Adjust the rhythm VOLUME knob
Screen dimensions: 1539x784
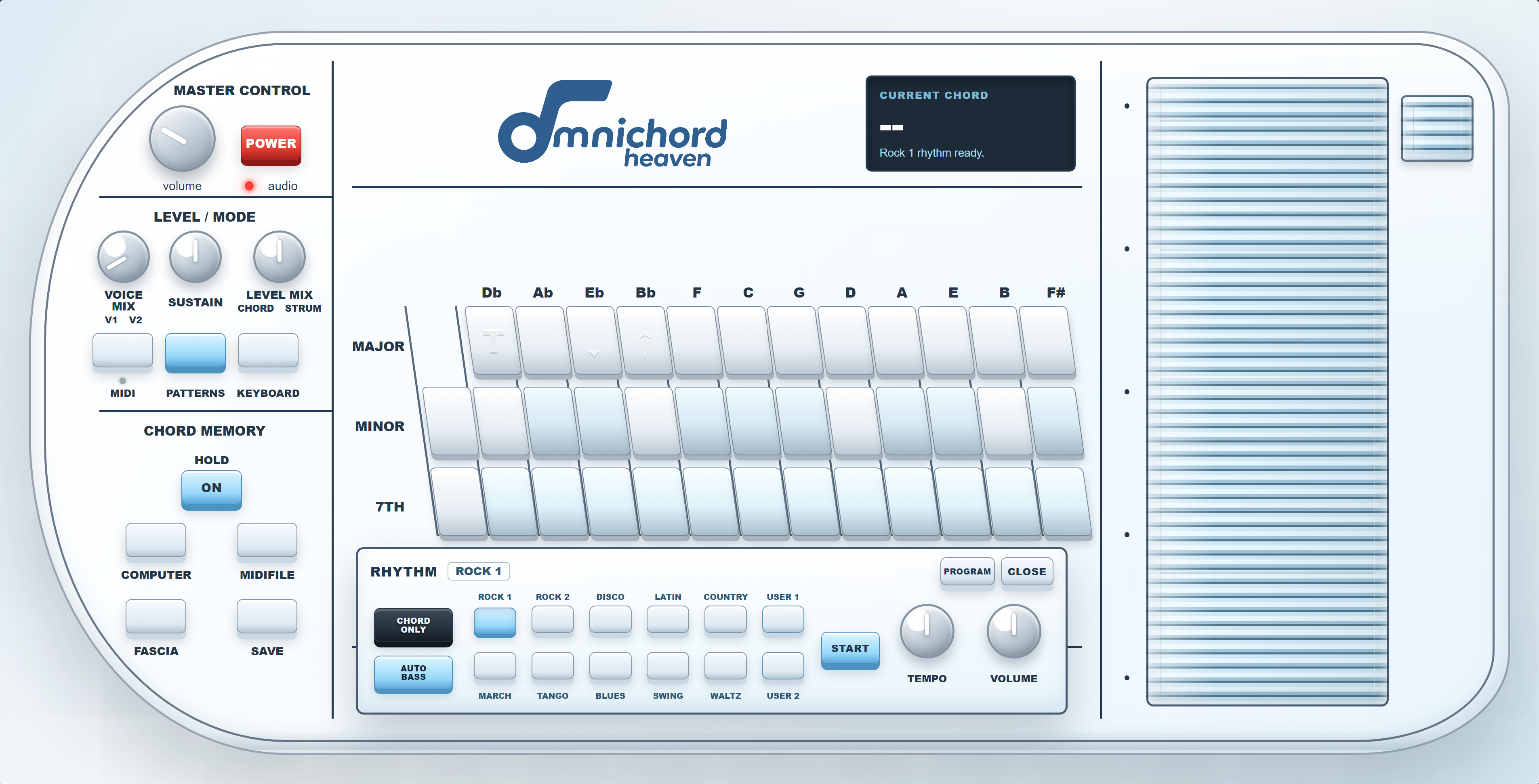(x=1014, y=631)
